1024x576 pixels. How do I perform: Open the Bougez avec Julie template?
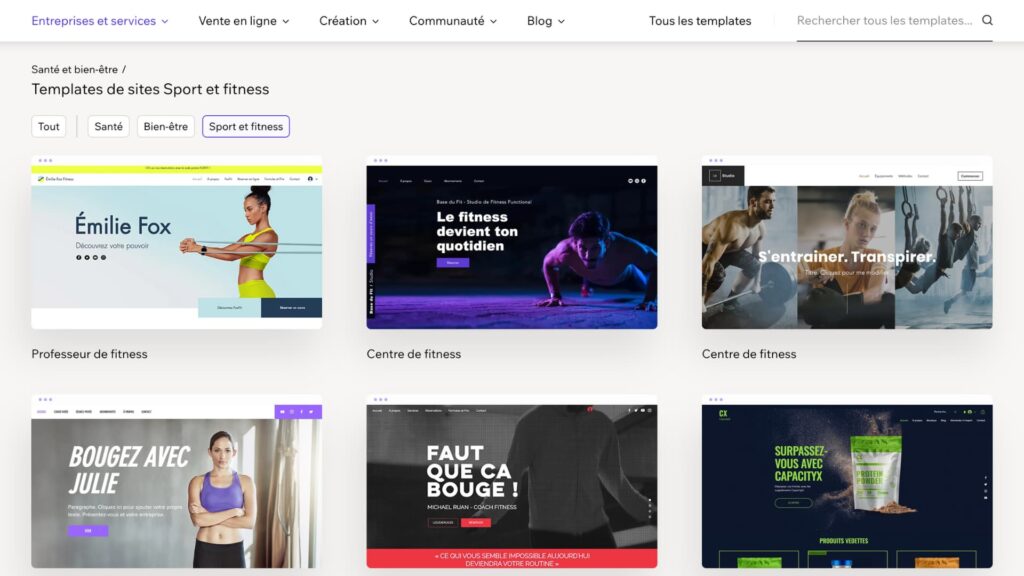[176, 481]
